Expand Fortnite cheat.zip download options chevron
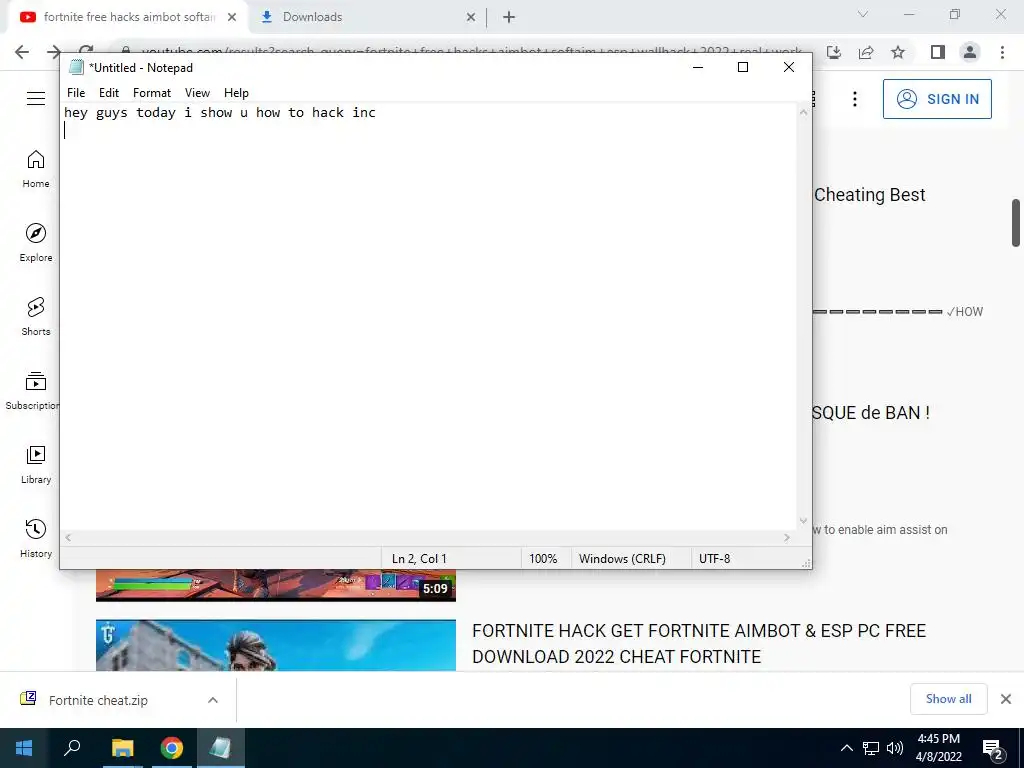The image size is (1024, 768). (x=213, y=700)
